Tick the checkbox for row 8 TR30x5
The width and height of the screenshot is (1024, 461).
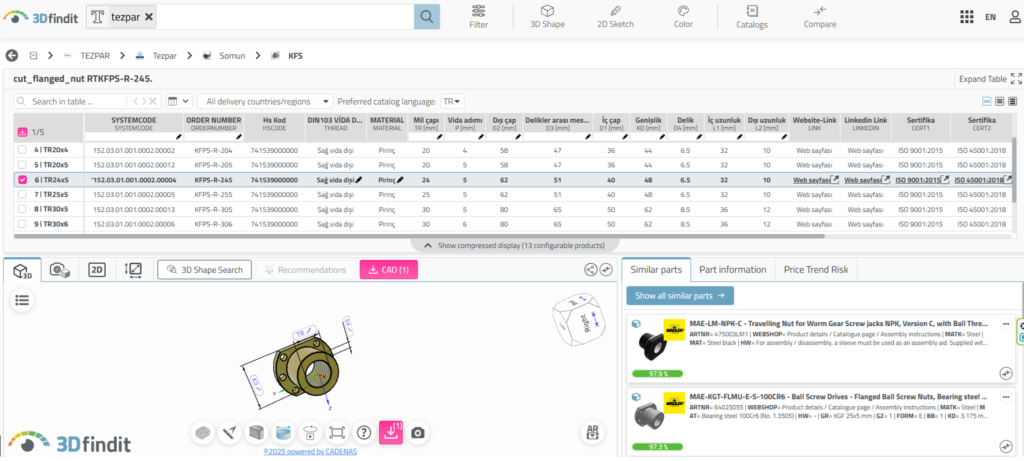point(23,210)
